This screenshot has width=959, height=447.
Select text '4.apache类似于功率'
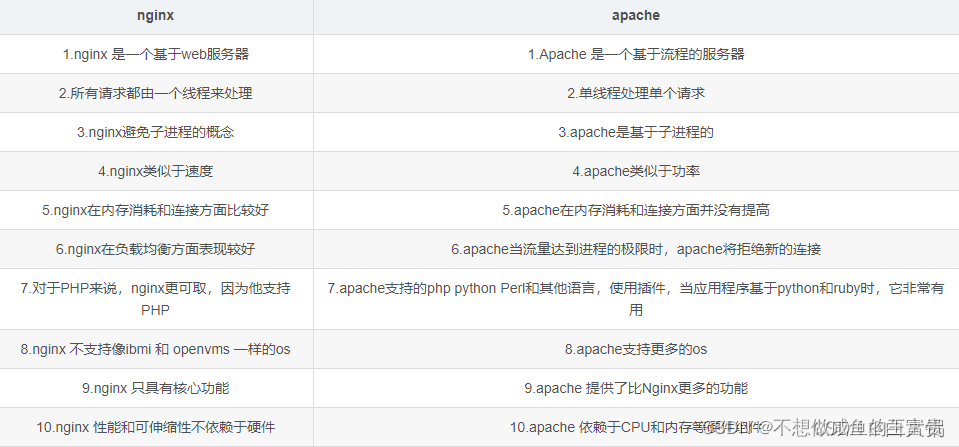636,171
